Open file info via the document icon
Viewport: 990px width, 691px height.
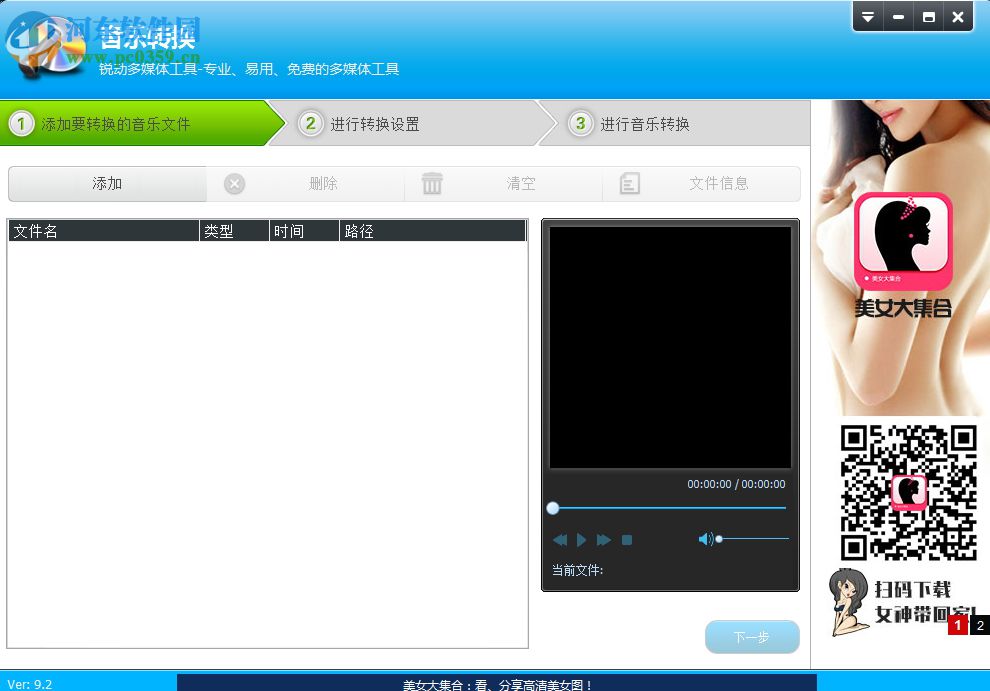[630, 183]
